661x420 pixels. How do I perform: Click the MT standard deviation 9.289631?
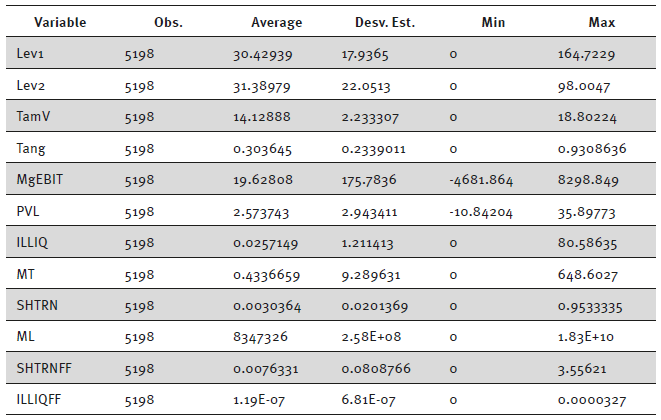tap(370, 276)
